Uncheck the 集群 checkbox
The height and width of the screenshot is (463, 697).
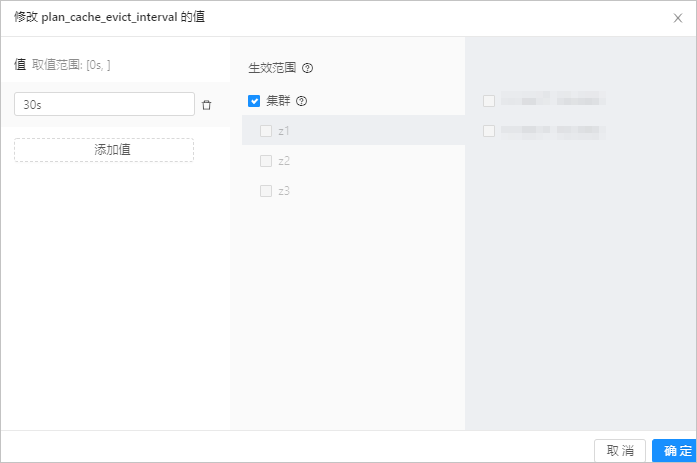[254, 101]
